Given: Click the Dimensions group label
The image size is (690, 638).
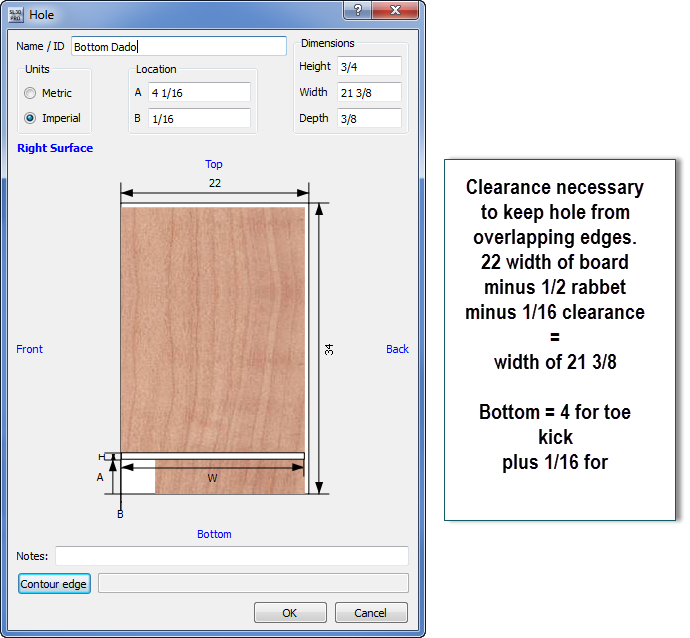Looking at the screenshot, I should pos(327,43).
